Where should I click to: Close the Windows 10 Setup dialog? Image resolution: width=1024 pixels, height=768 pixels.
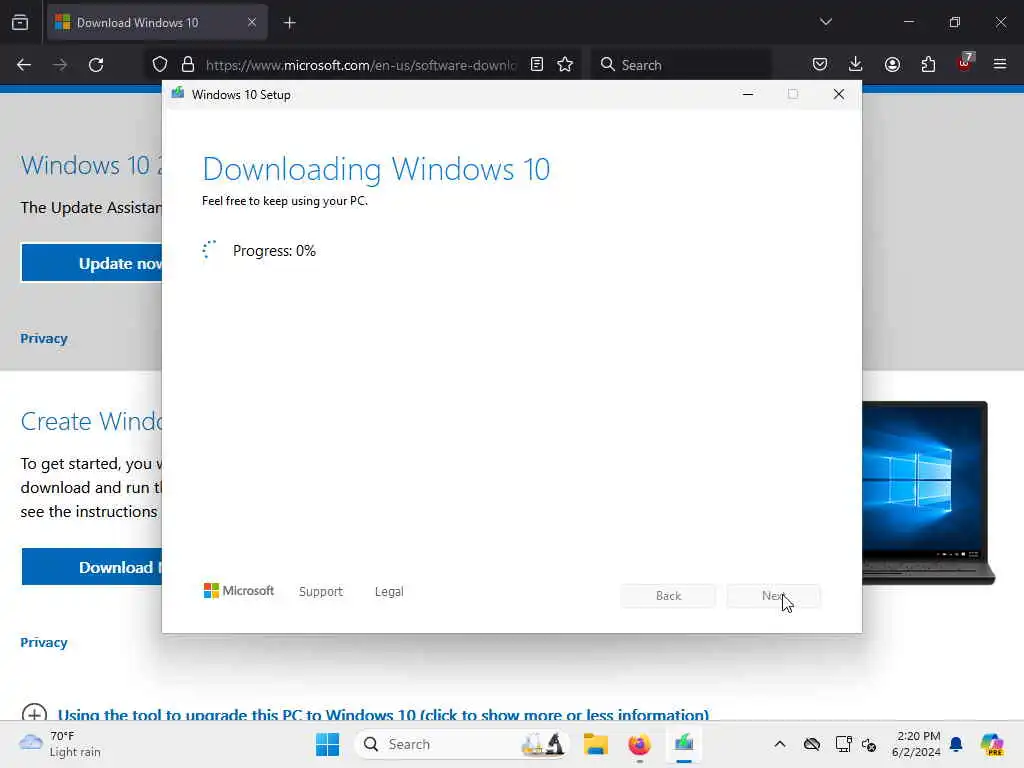coord(839,94)
